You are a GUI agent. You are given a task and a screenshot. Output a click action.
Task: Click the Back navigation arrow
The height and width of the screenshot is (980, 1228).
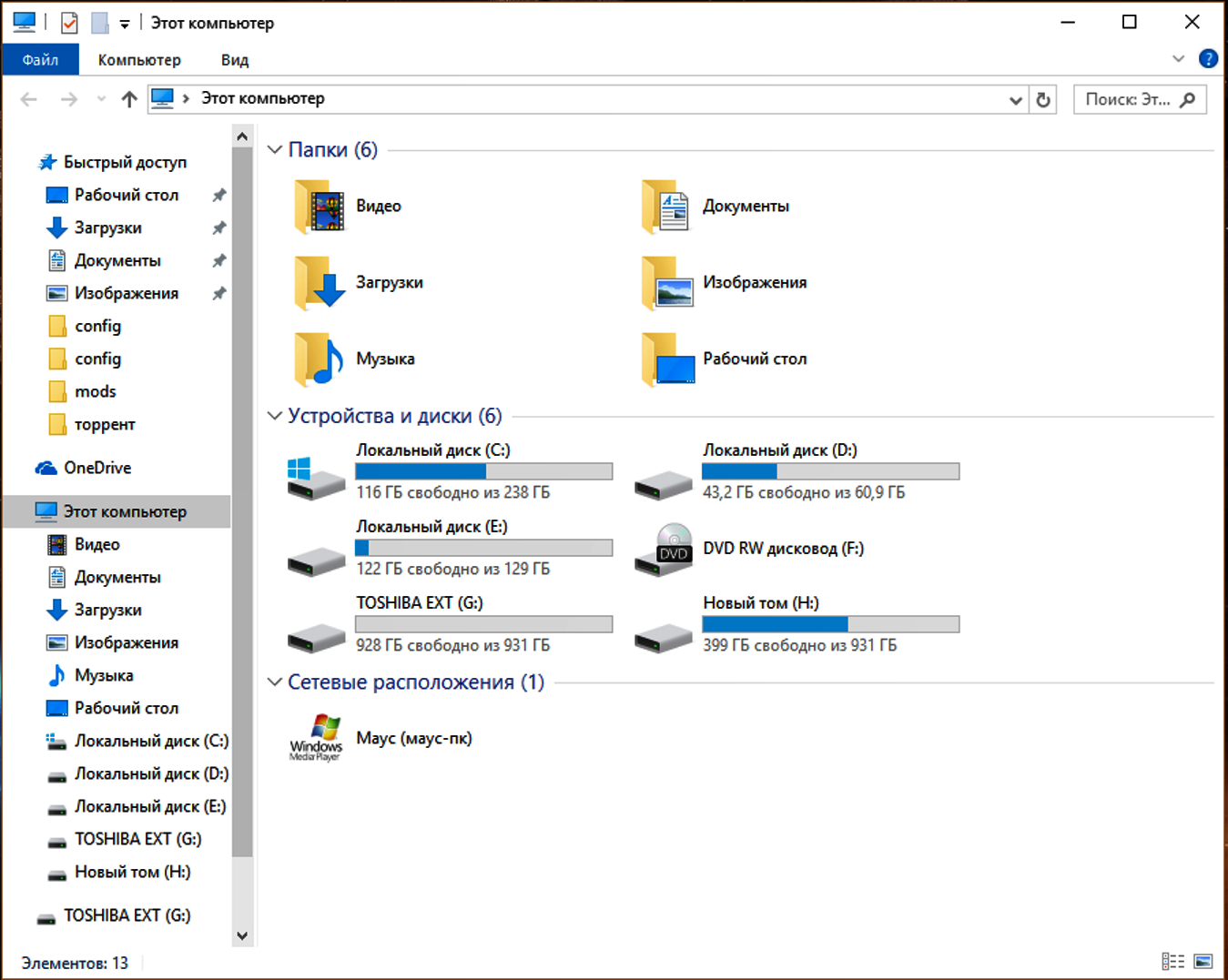(x=29, y=99)
